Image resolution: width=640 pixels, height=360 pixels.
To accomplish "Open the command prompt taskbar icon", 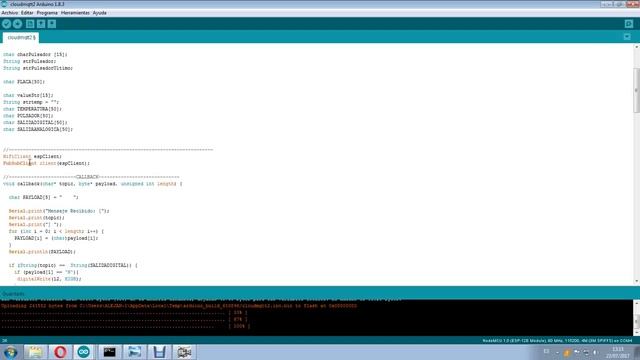I will [x=109, y=352].
